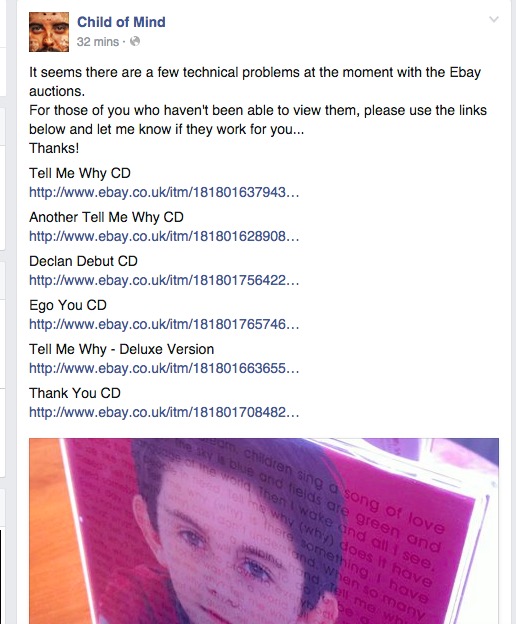
Task: Click the "Another Tell Me Why CD" label
Action: tap(106, 217)
